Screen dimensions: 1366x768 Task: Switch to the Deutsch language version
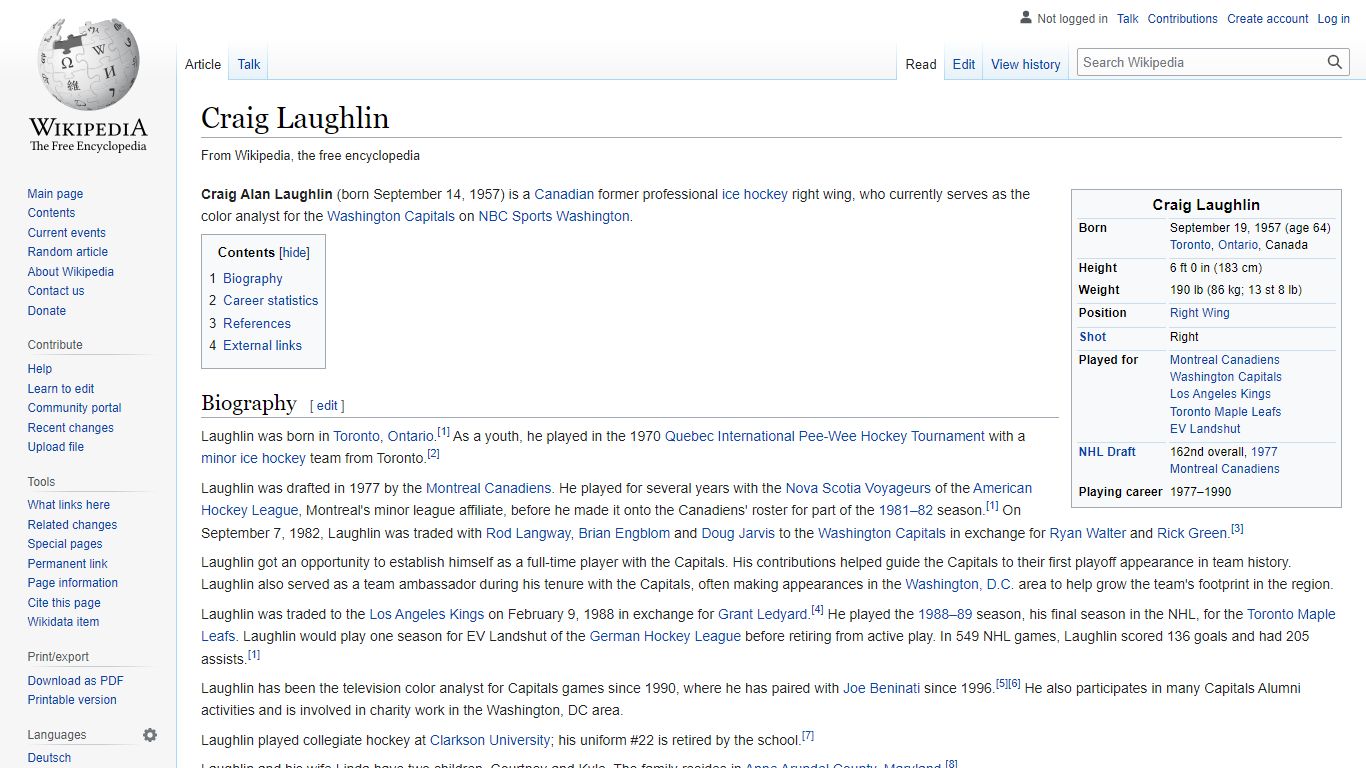[x=50, y=758]
